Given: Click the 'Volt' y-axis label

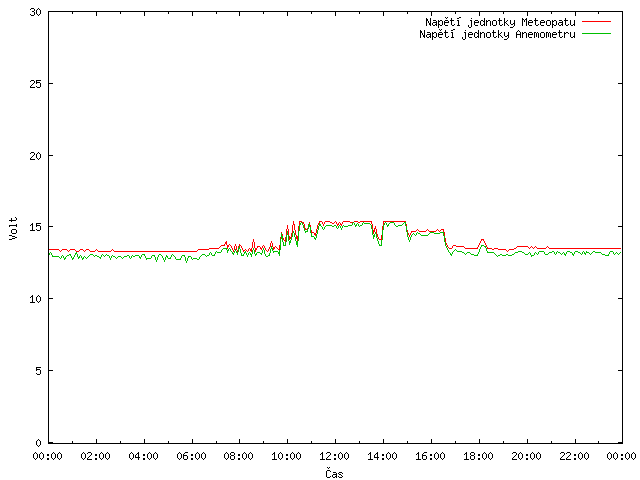Looking at the screenshot, I should click(13, 228).
